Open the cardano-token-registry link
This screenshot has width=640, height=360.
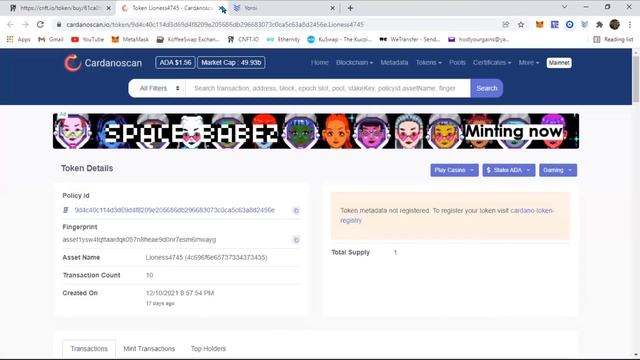pos(447,215)
